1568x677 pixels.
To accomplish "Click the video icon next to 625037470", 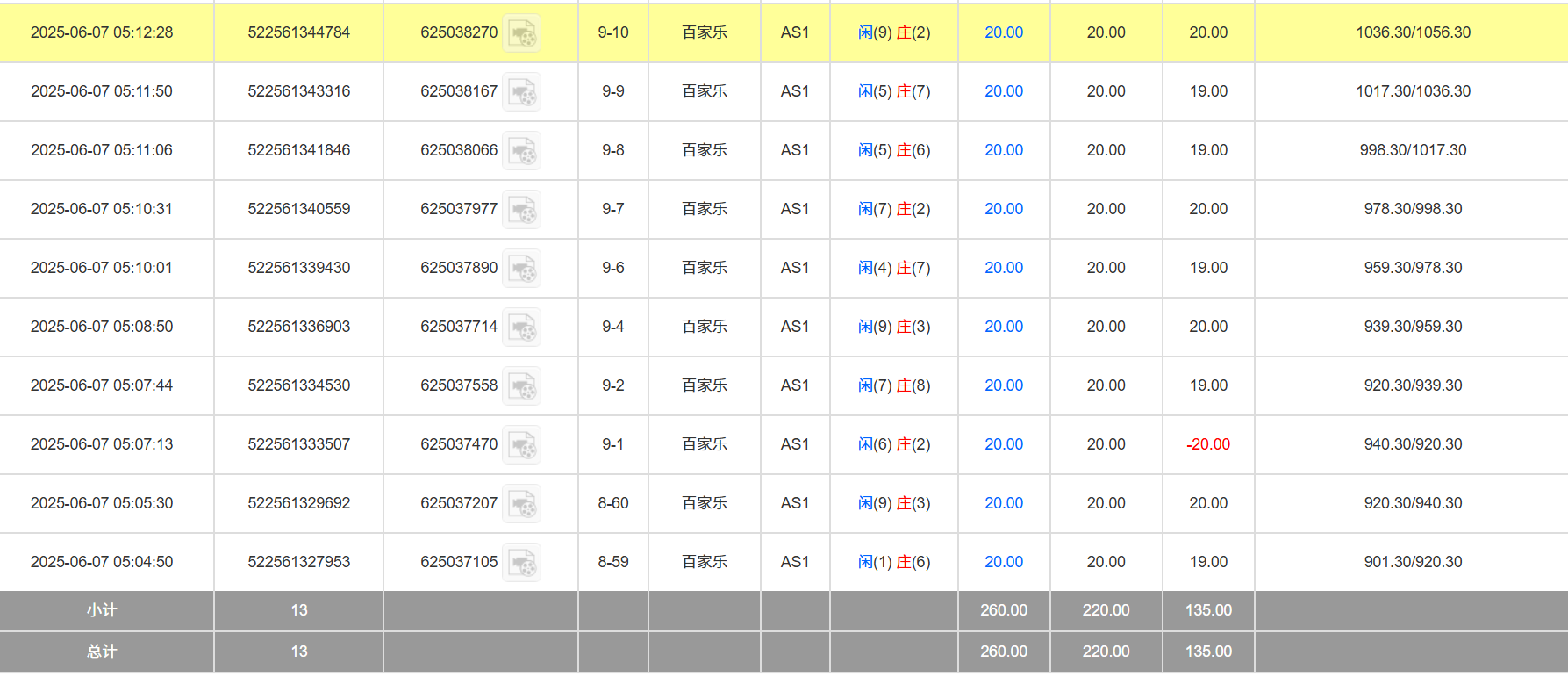I will coord(521,445).
